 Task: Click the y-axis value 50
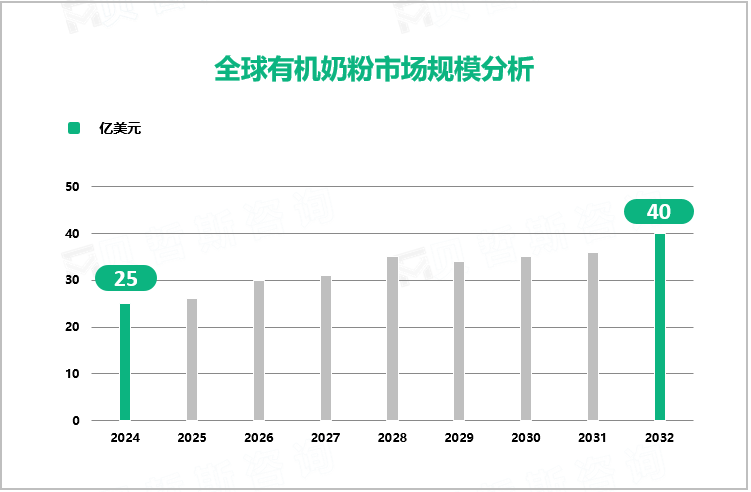tap(72, 187)
